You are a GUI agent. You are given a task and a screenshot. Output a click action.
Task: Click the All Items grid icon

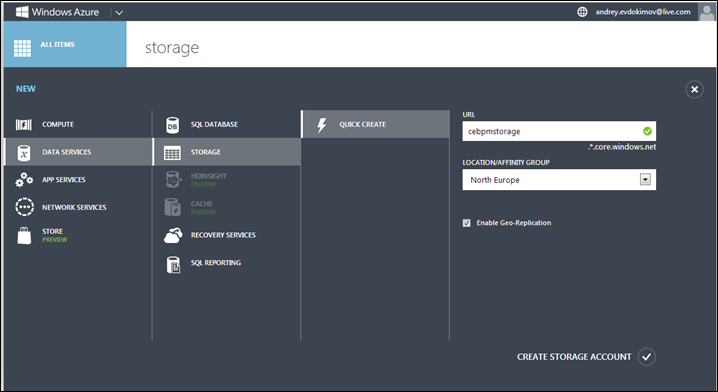pyautogui.click(x=22, y=48)
